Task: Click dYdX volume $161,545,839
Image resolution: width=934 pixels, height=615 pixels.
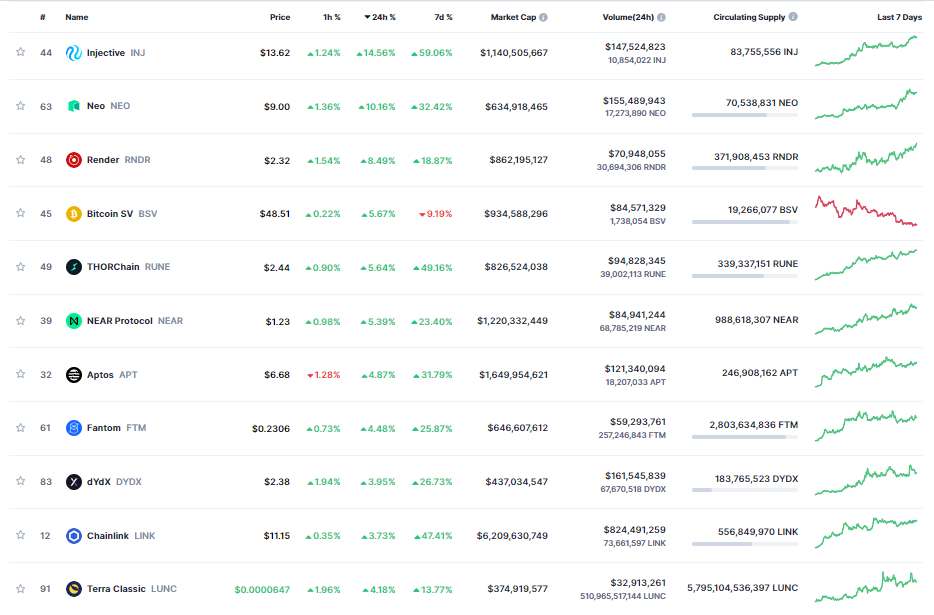Action: [x=635, y=476]
